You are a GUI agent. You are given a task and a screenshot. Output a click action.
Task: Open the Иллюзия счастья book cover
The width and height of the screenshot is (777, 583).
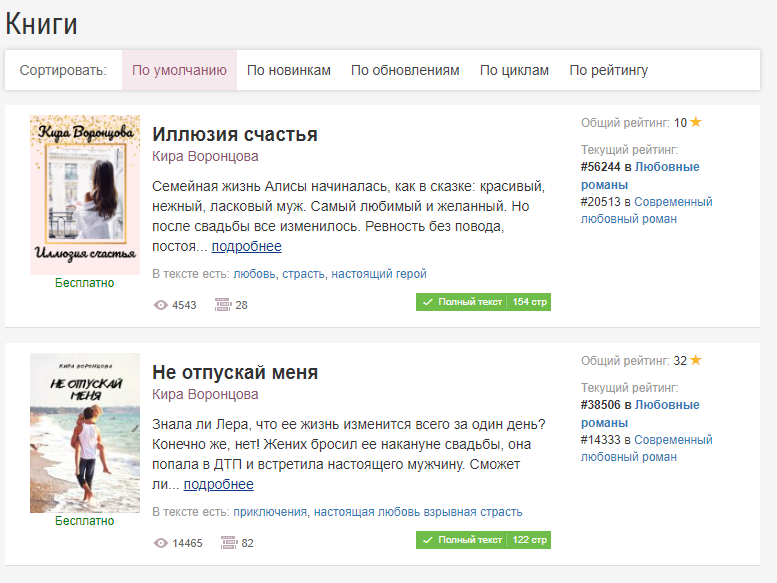[x=85, y=194]
